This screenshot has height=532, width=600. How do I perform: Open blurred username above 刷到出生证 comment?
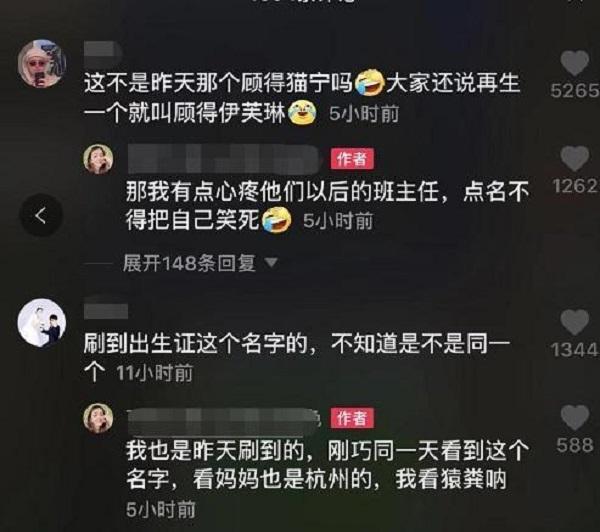106,309
